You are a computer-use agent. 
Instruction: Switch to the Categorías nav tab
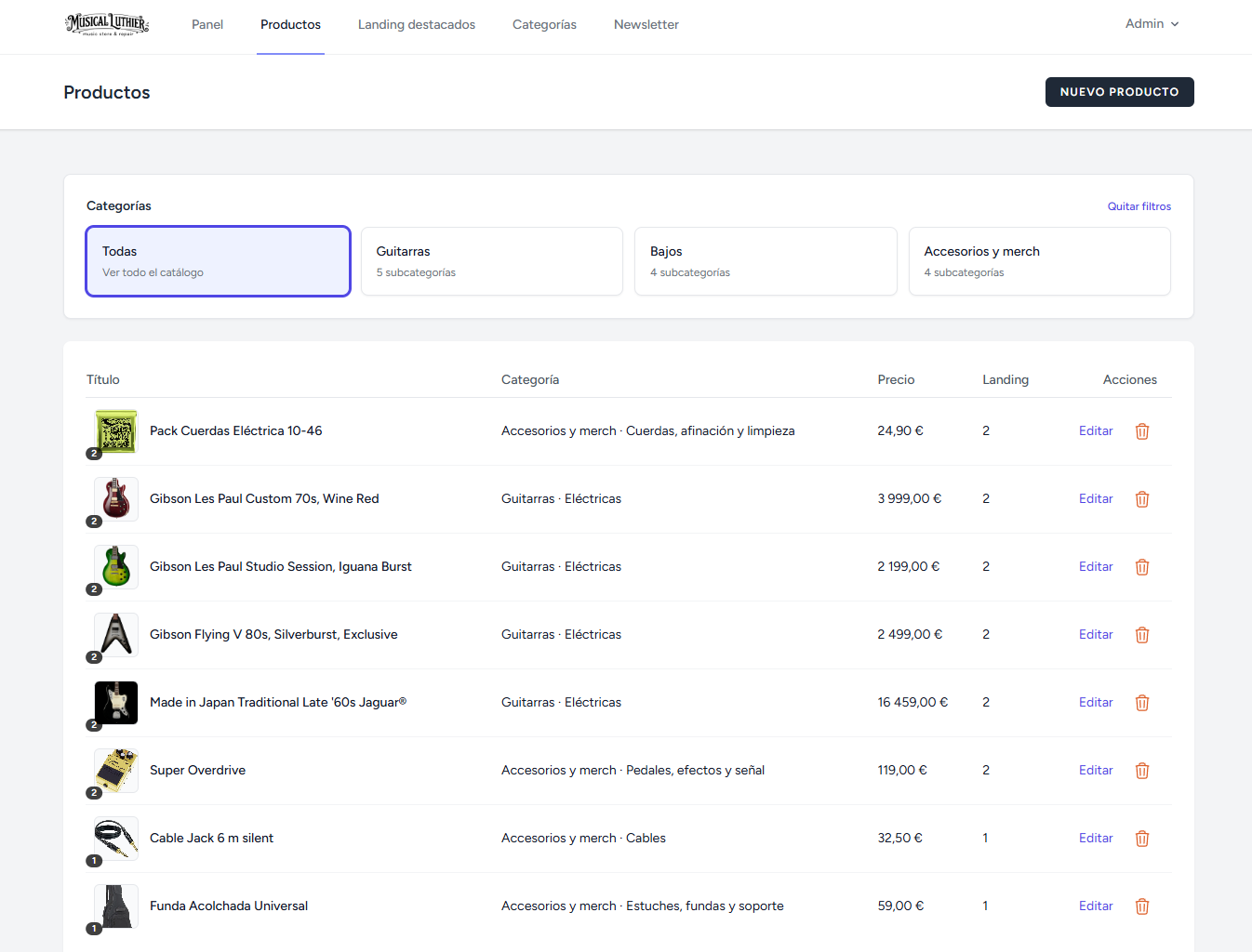click(544, 25)
